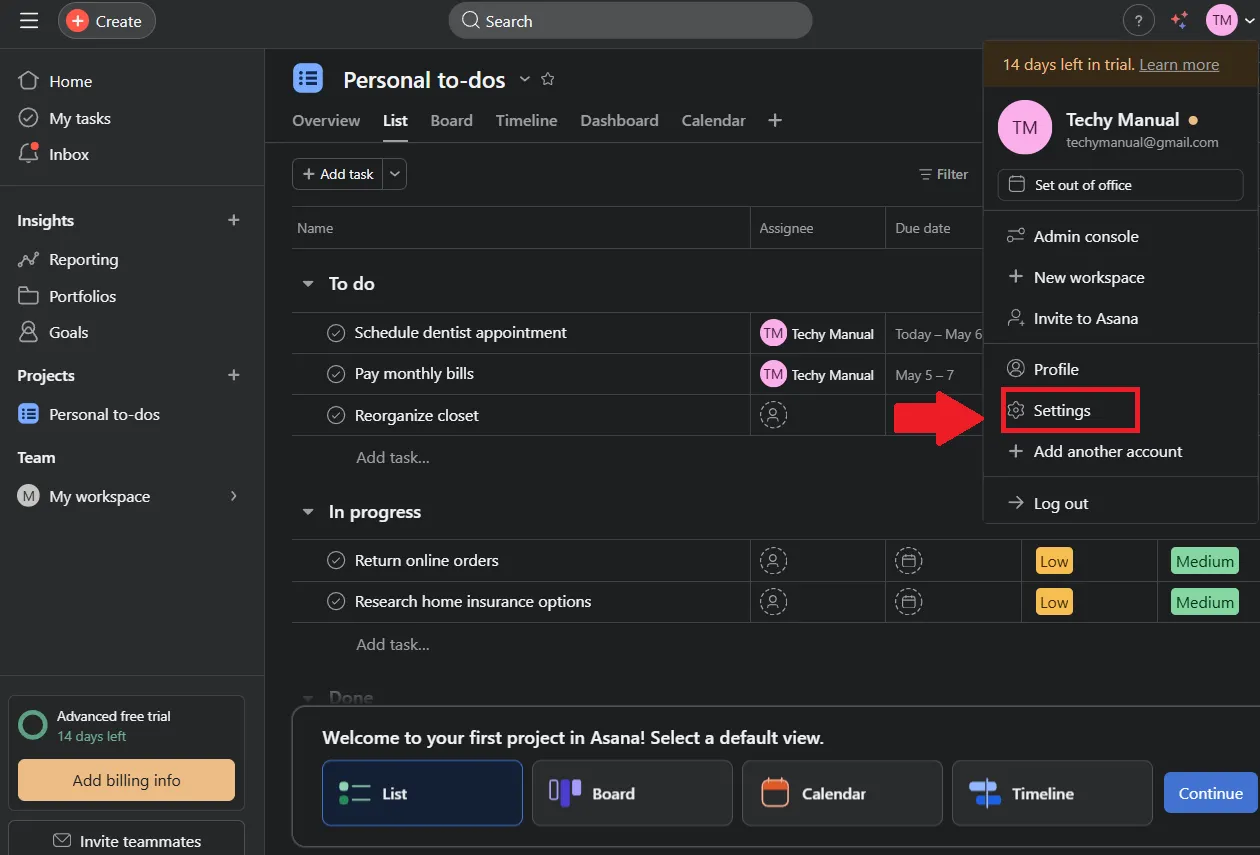The image size is (1260, 855).
Task: Collapse the In progress section
Action: click(308, 512)
